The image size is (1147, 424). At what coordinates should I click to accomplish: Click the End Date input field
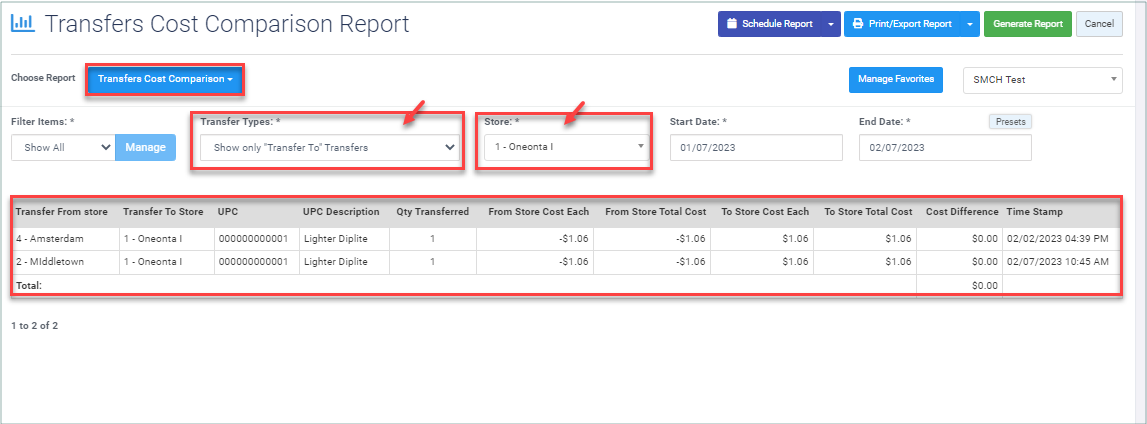pos(945,148)
